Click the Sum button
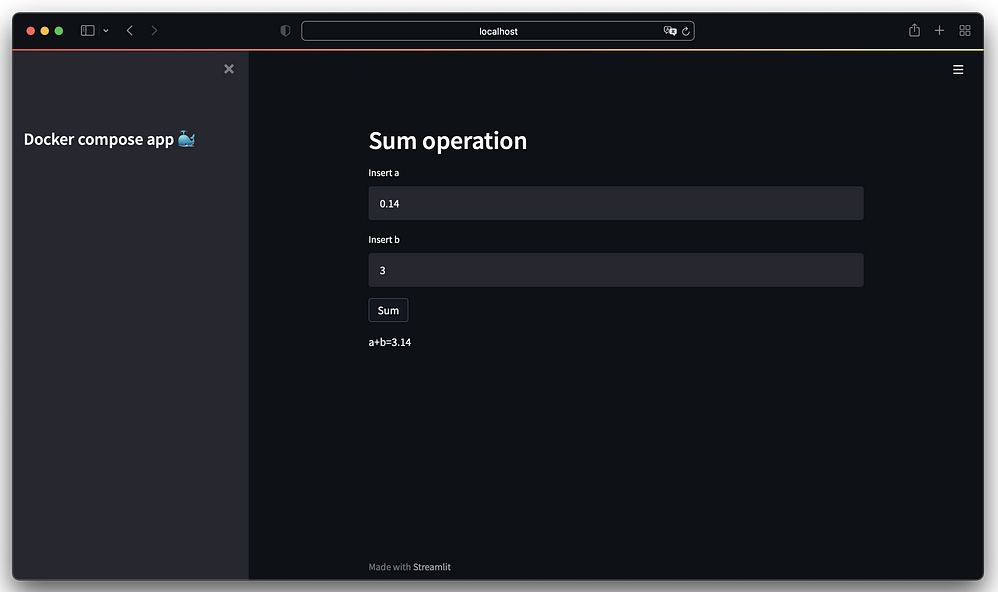This screenshot has width=998, height=592. point(388,310)
